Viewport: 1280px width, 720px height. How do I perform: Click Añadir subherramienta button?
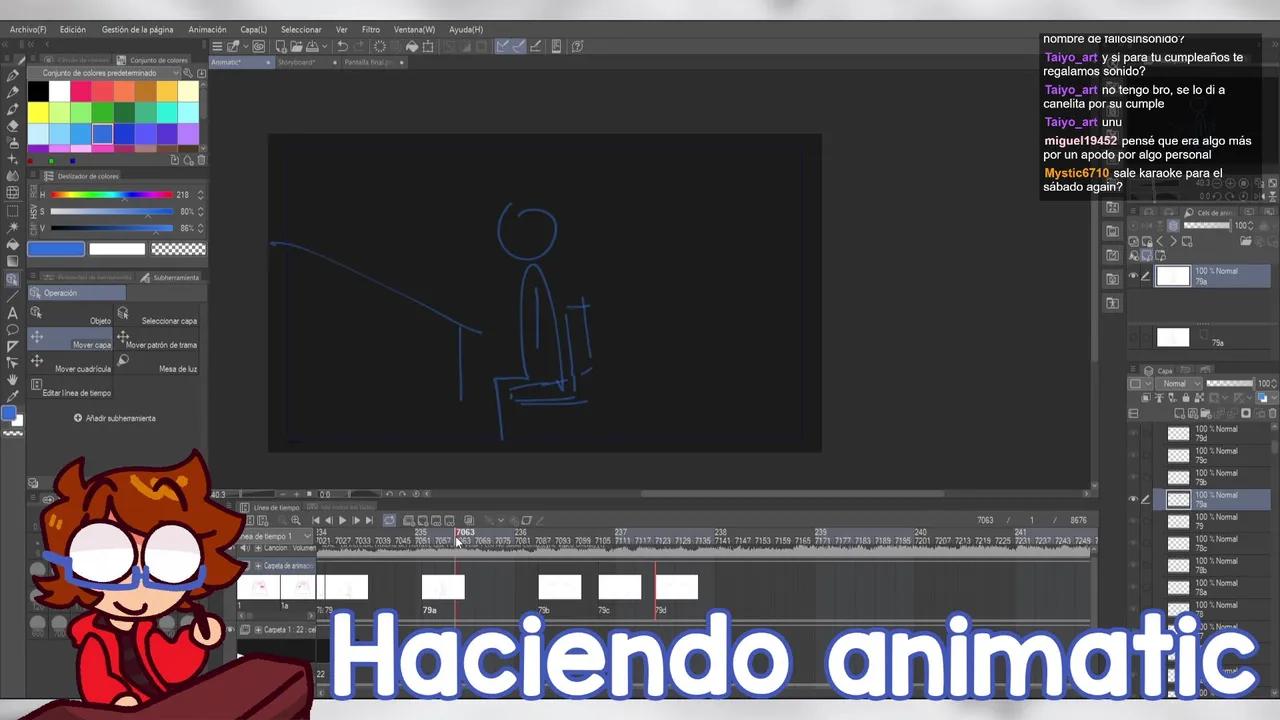115,418
